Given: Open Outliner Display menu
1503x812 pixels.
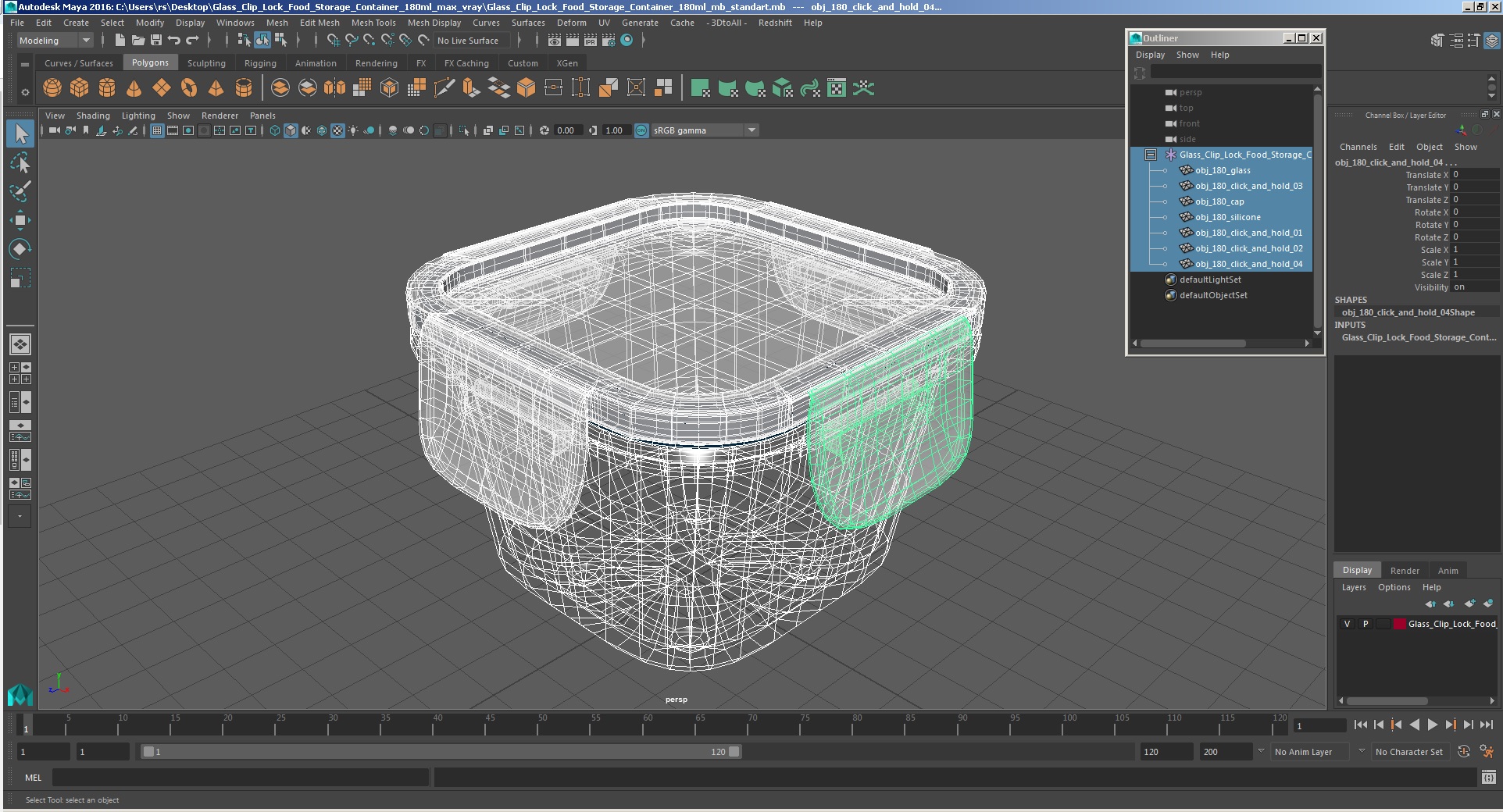Looking at the screenshot, I should [1150, 55].
